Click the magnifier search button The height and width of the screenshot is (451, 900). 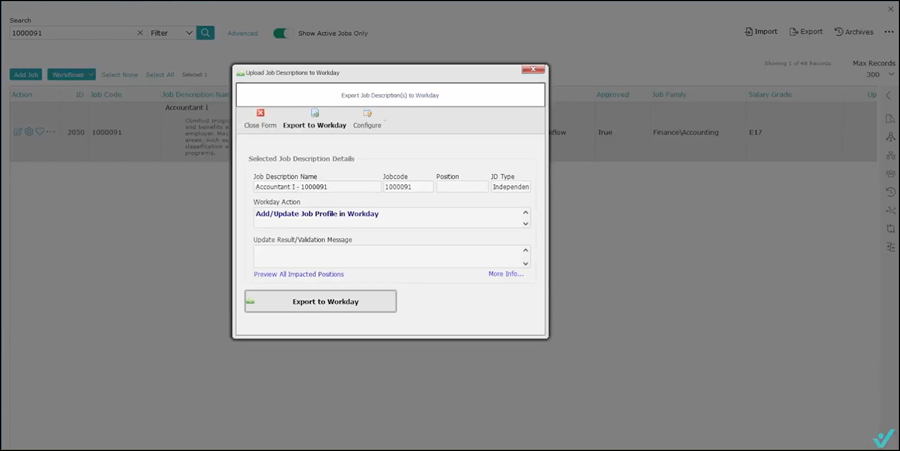pos(205,33)
